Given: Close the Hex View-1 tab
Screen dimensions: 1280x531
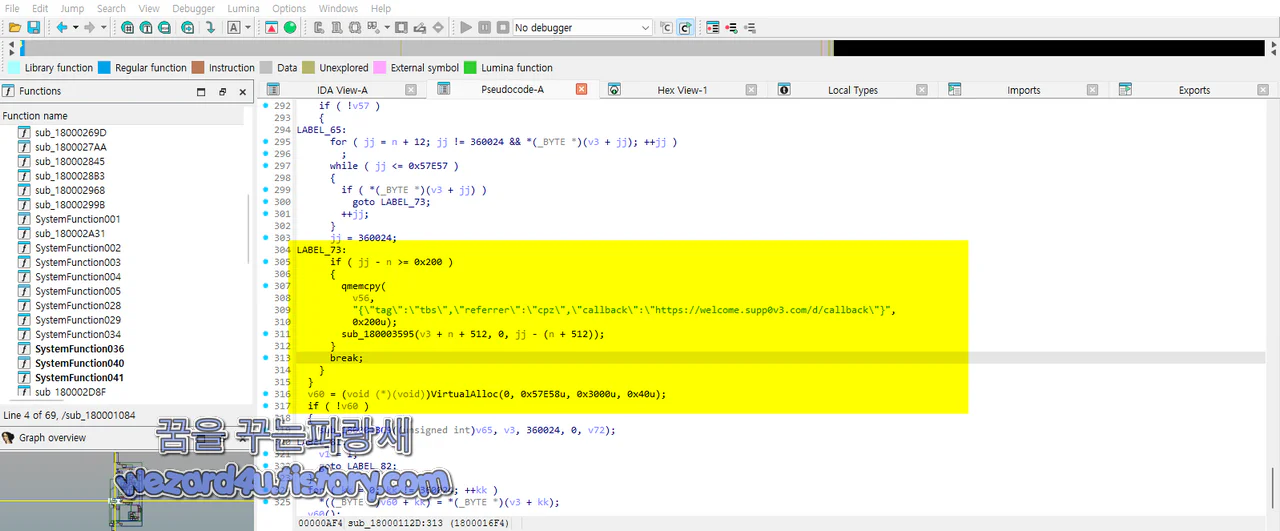Looking at the screenshot, I should tap(751, 90).
